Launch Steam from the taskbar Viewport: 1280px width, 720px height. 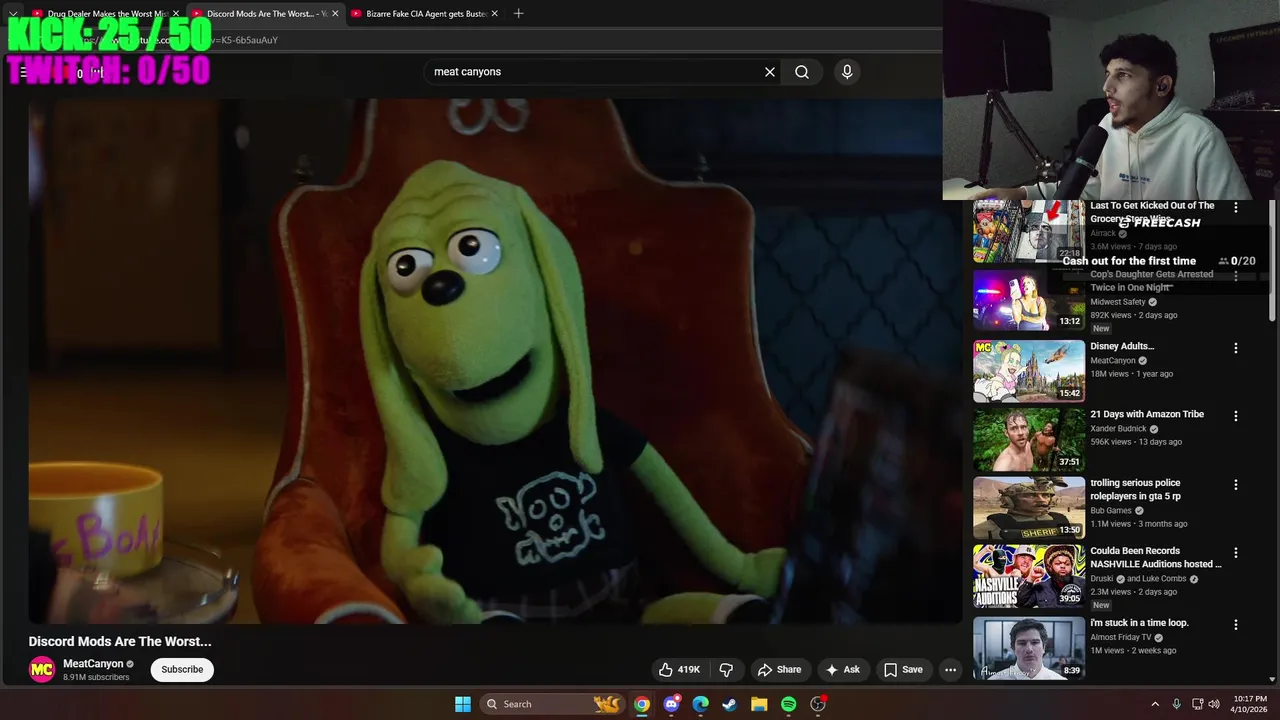(x=730, y=704)
